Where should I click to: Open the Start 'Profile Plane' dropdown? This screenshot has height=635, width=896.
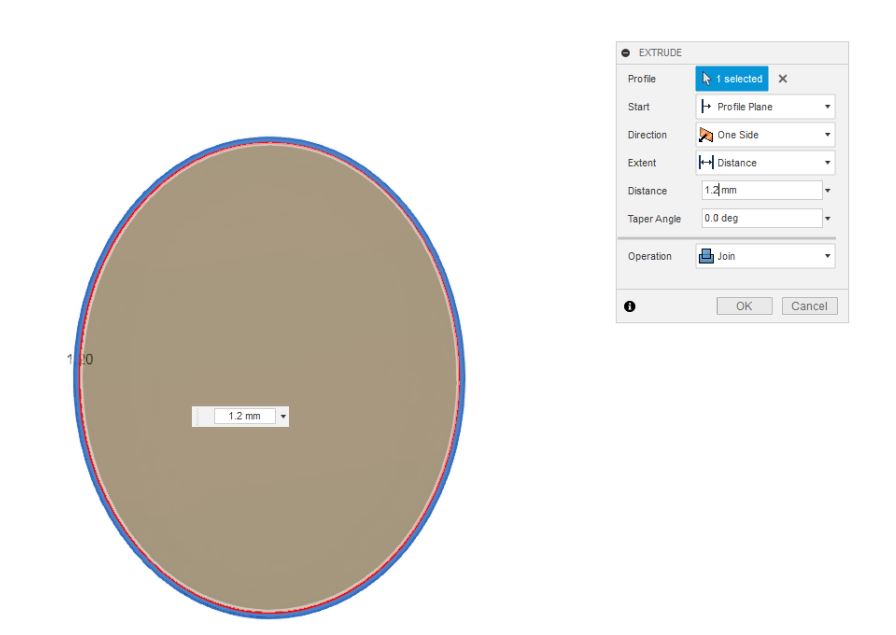click(765, 106)
